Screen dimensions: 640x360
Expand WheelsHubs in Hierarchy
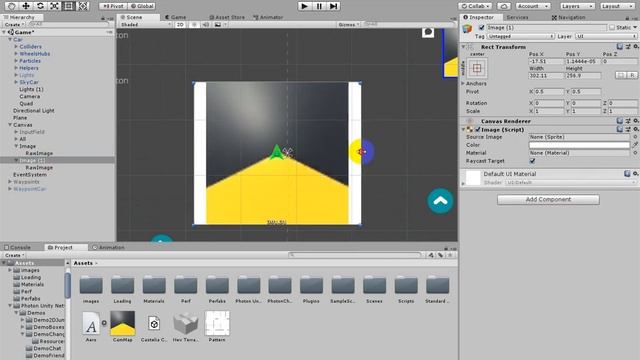pyautogui.click(x=16, y=54)
